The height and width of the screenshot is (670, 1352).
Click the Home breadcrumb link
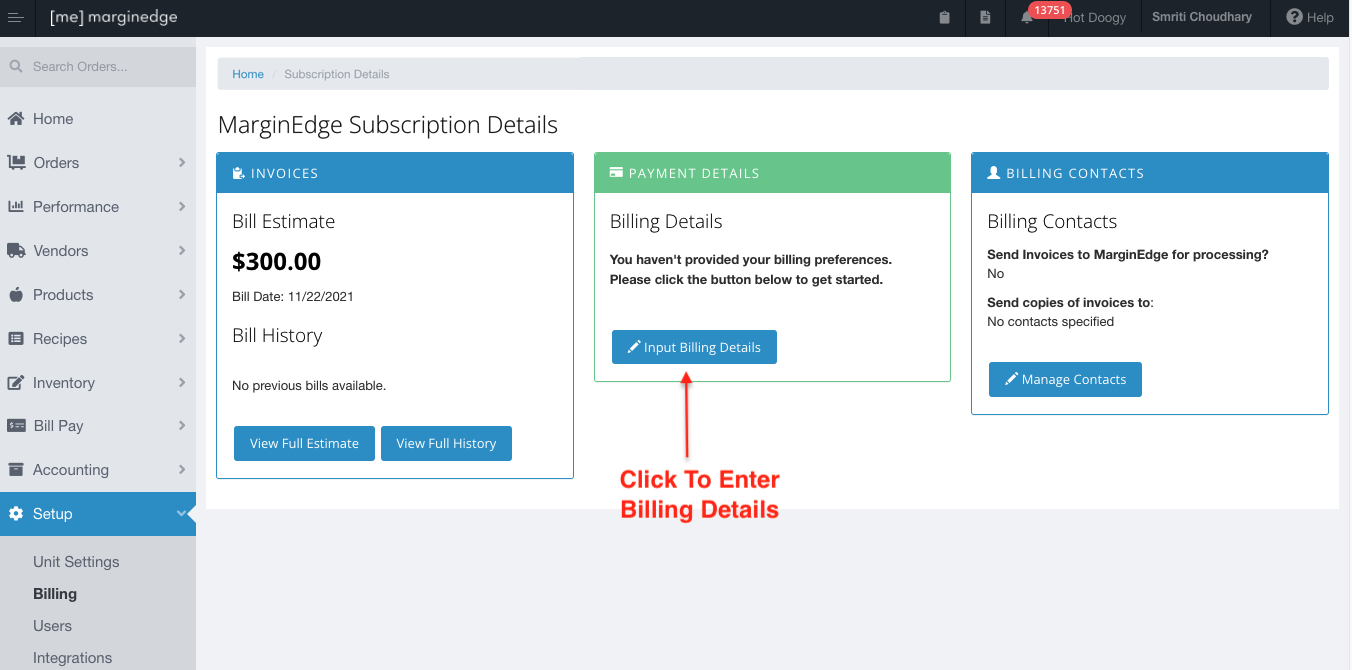coord(248,74)
